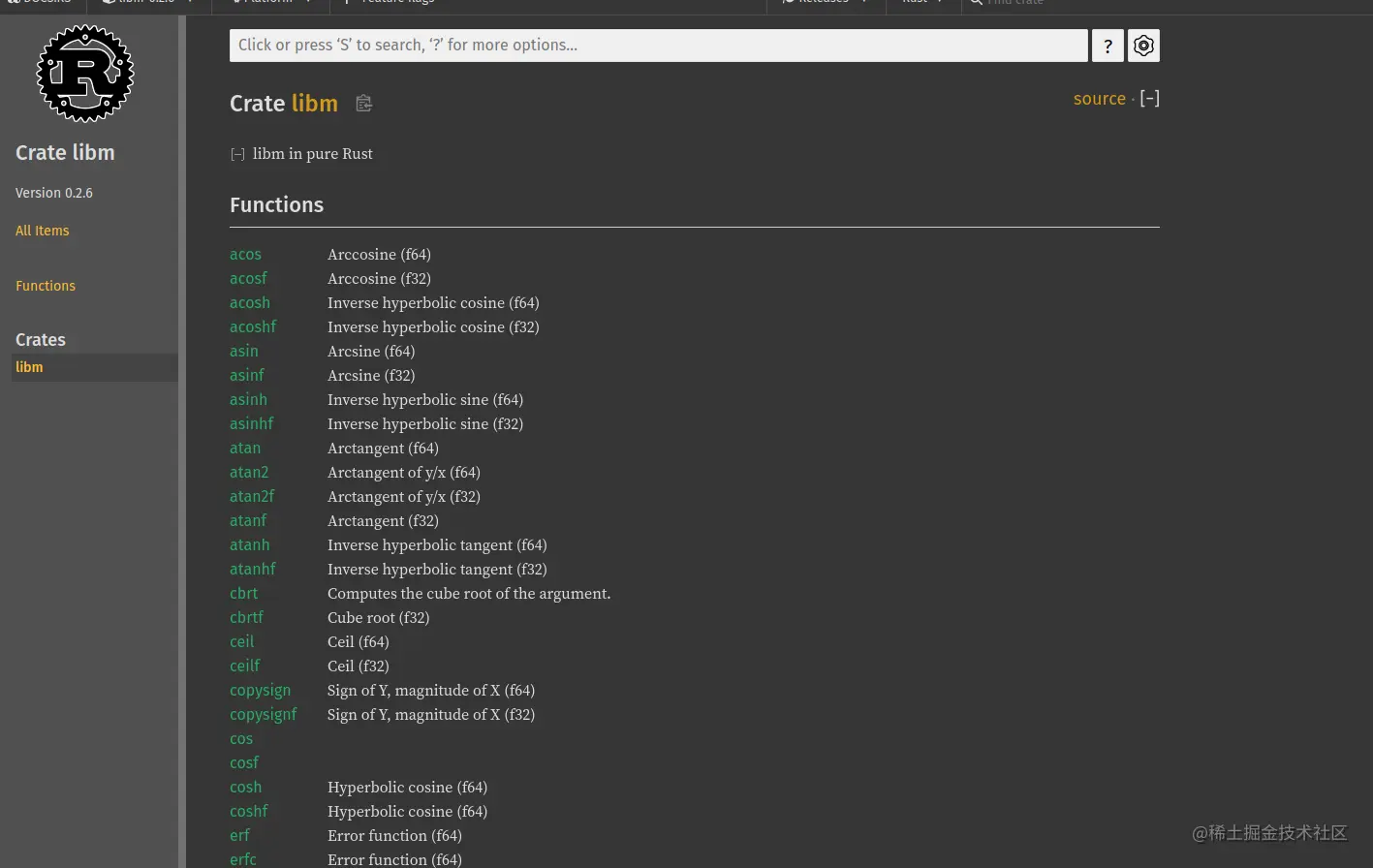Click 'Arctangent of y/x (f64)' text

click(404, 472)
